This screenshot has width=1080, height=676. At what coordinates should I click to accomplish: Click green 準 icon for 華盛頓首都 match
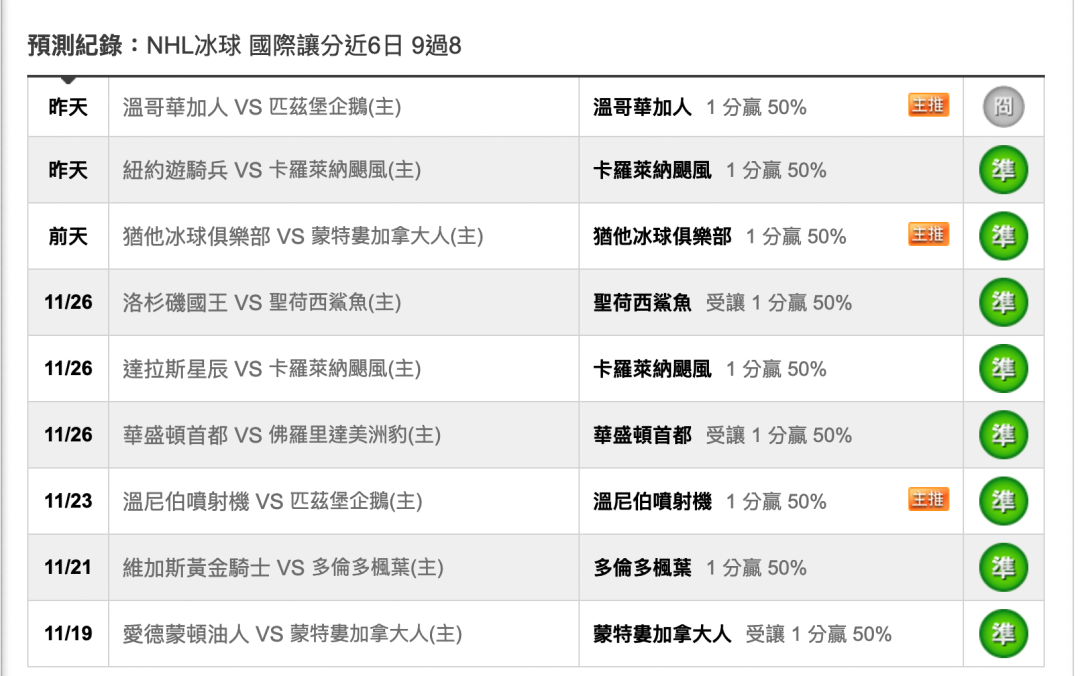(x=1004, y=435)
